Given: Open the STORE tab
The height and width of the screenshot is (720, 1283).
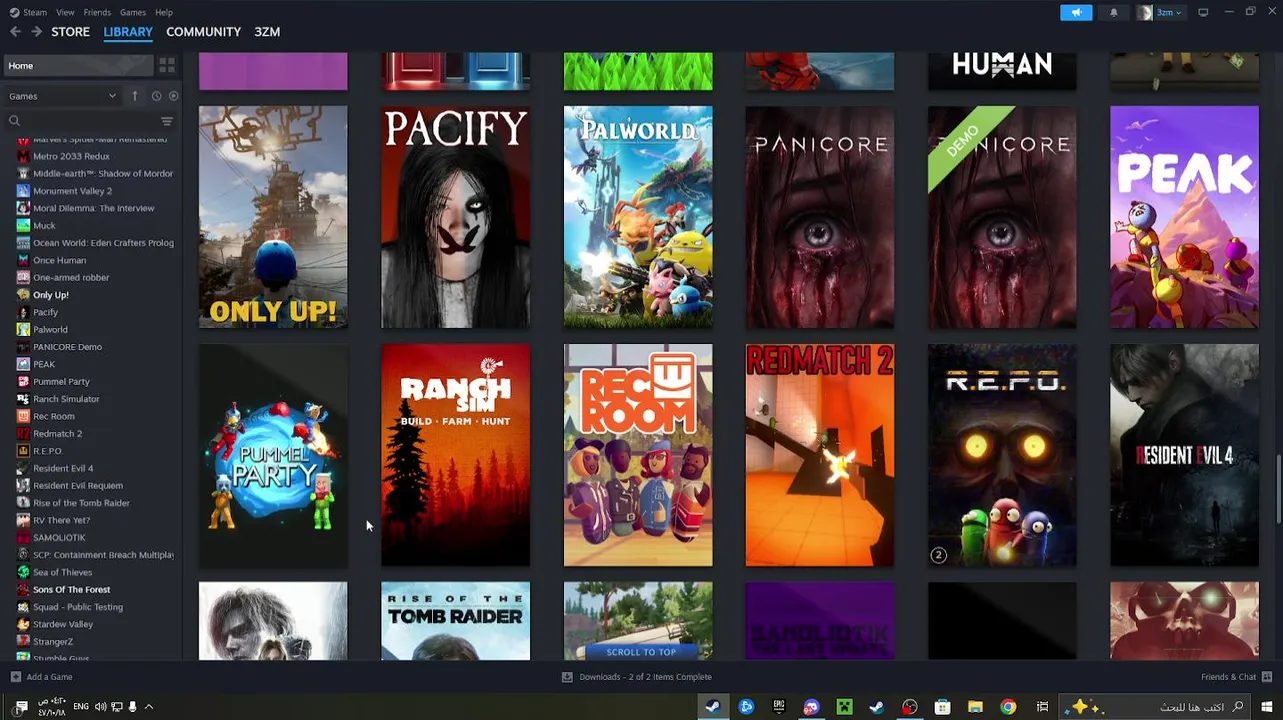Looking at the screenshot, I should (70, 32).
